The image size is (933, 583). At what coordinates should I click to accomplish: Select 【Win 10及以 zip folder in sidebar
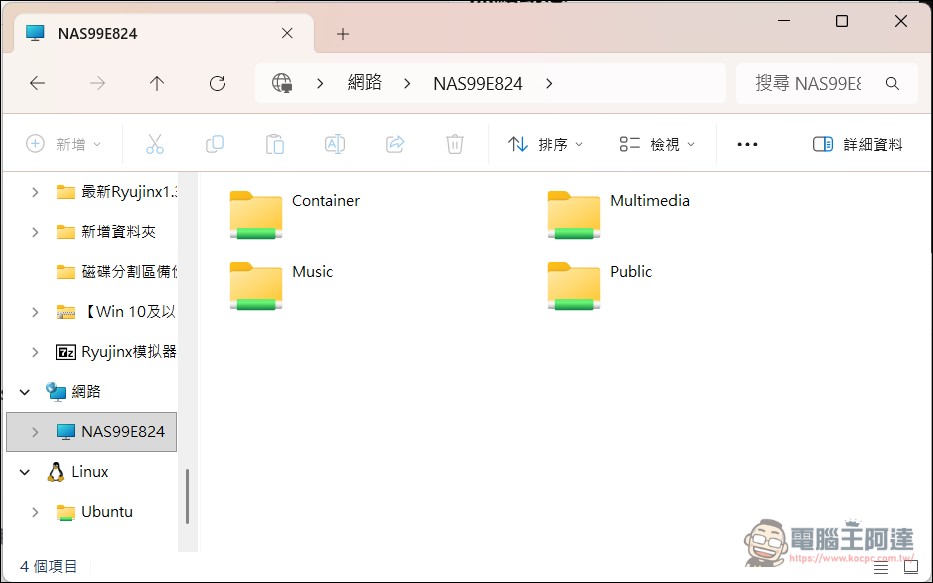117,312
